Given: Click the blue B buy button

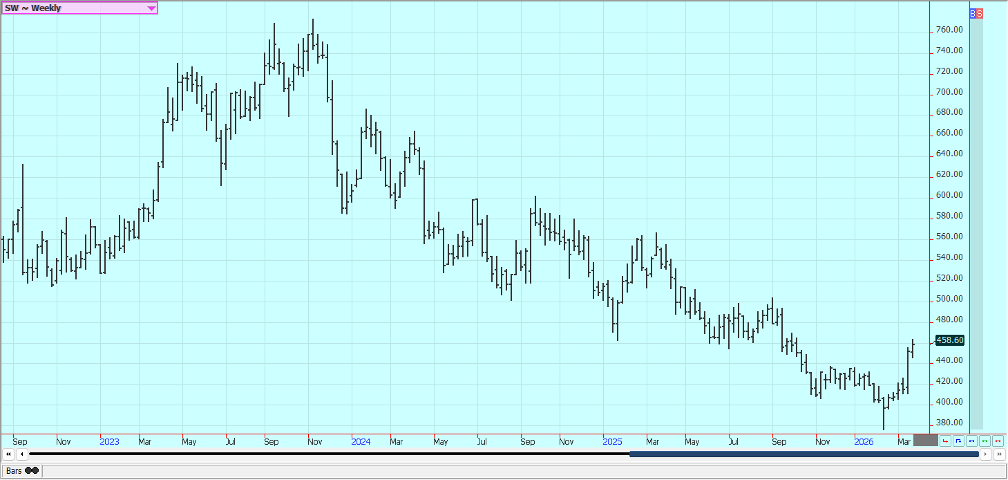Looking at the screenshot, I should [973, 14].
